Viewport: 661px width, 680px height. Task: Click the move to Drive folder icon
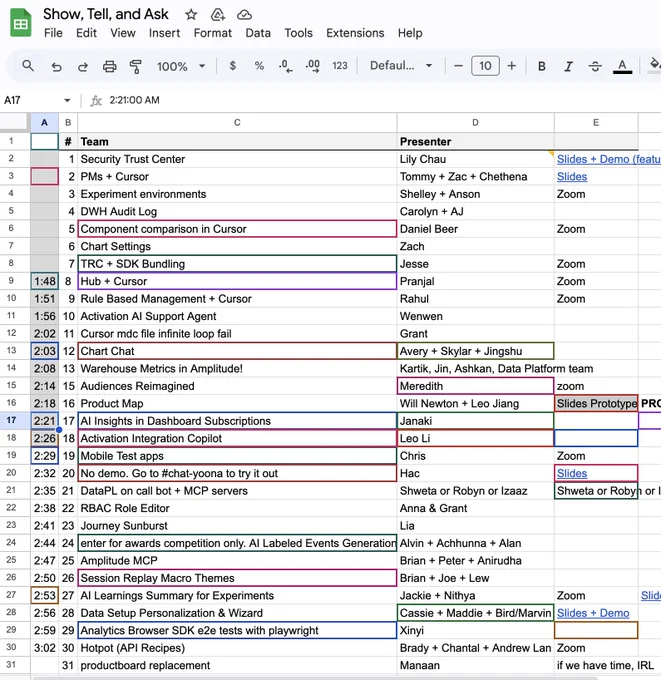point(218,15)
